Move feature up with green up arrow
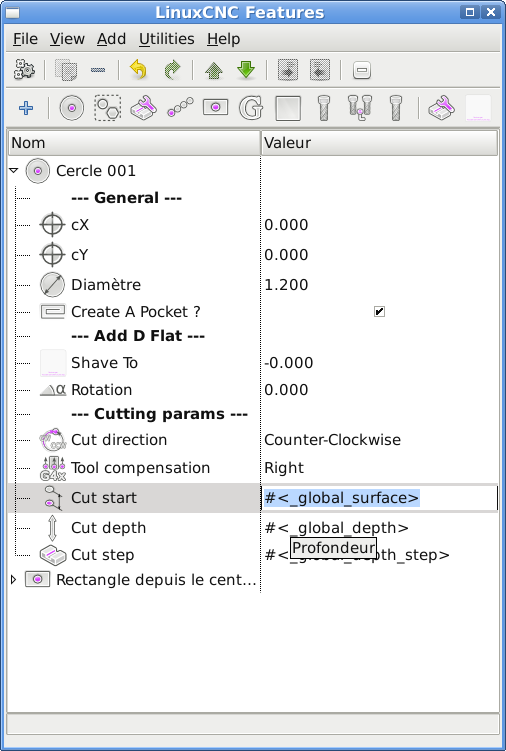Image resolution: width=506 pixels, height=751 pixels. pyautogui.click(x=214, y=70)
